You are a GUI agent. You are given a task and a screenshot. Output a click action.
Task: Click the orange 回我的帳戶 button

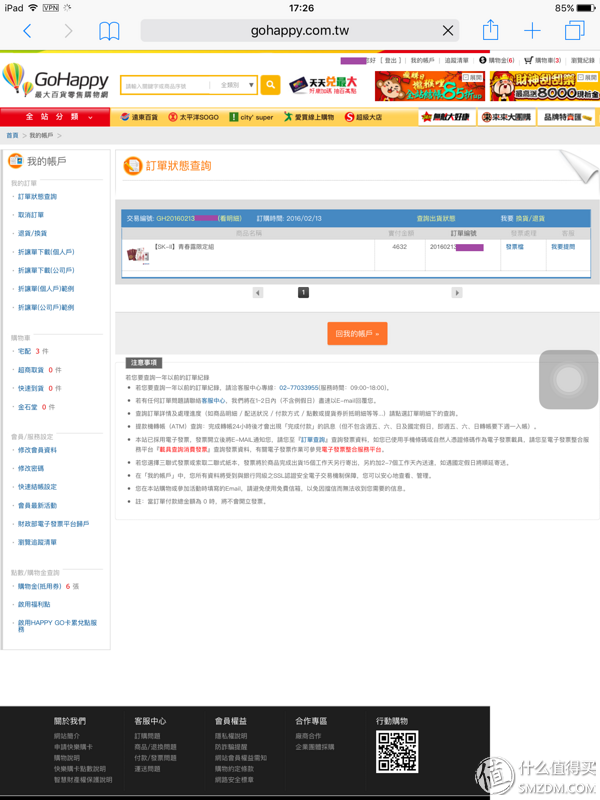click(x=357, y=334)
